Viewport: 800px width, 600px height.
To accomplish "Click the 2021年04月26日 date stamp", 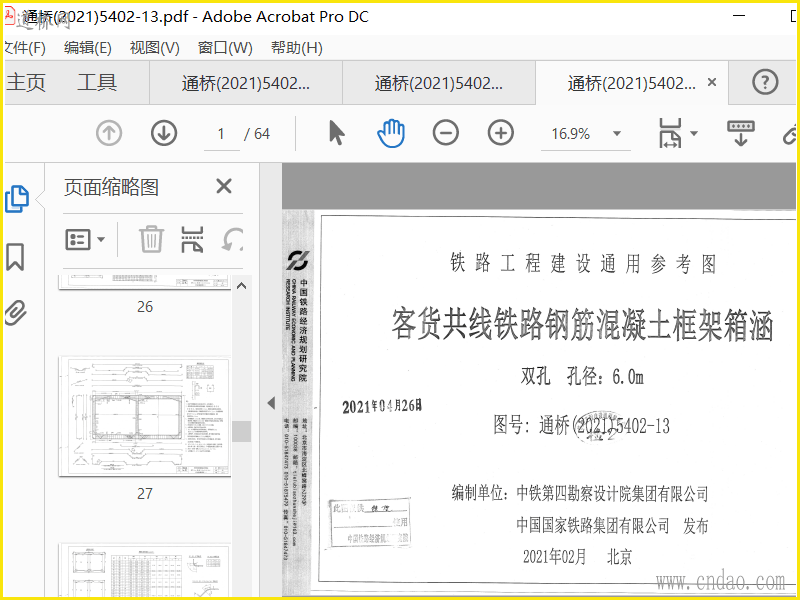I will coord(382,407).
